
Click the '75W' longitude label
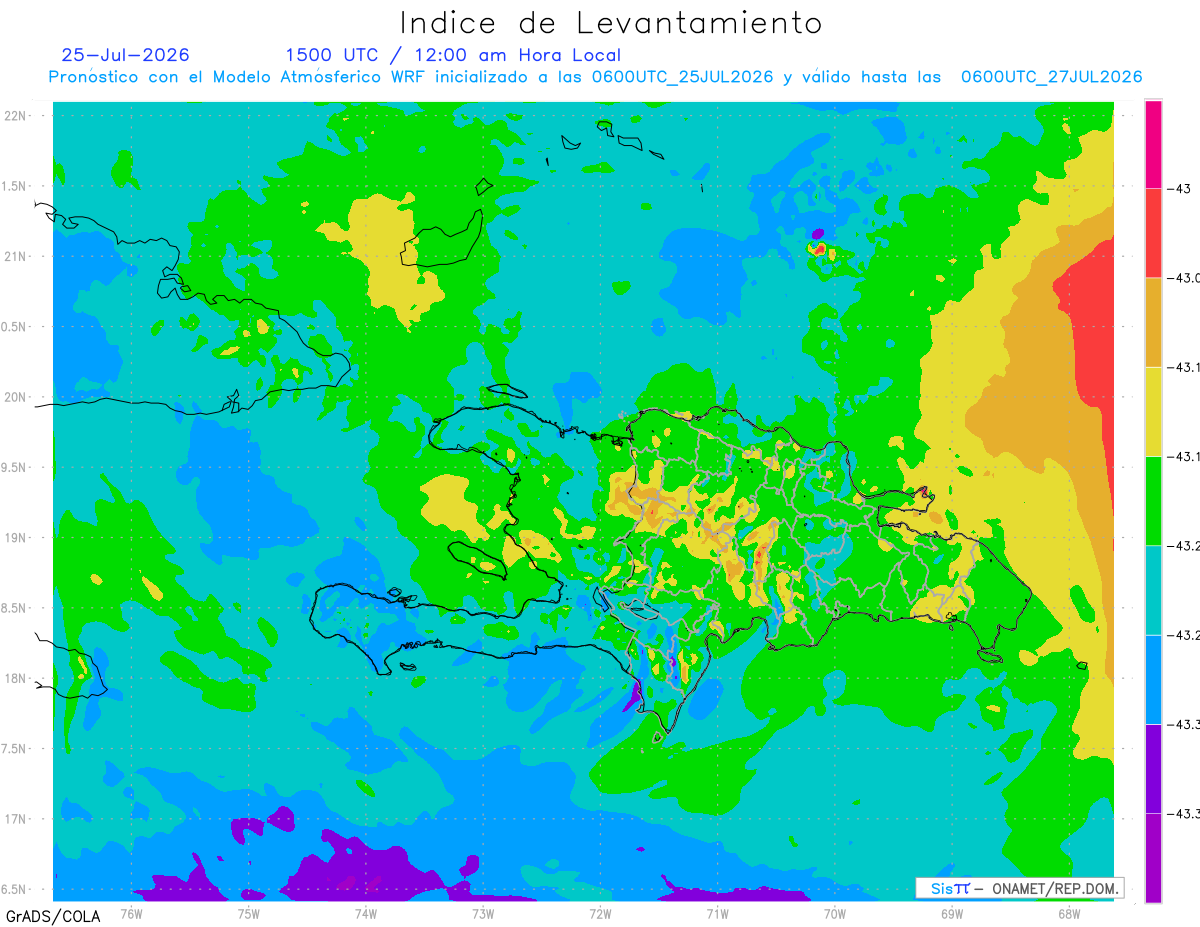(248, 914)
